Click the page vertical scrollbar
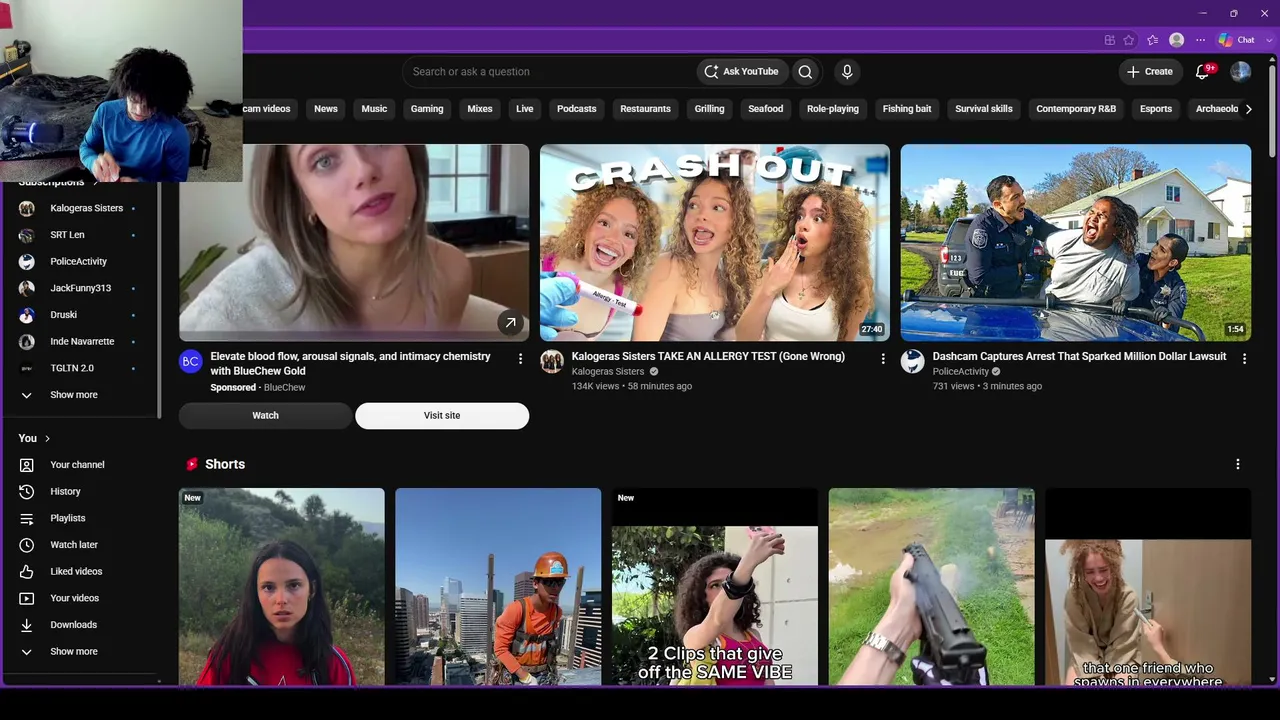 1273,110
